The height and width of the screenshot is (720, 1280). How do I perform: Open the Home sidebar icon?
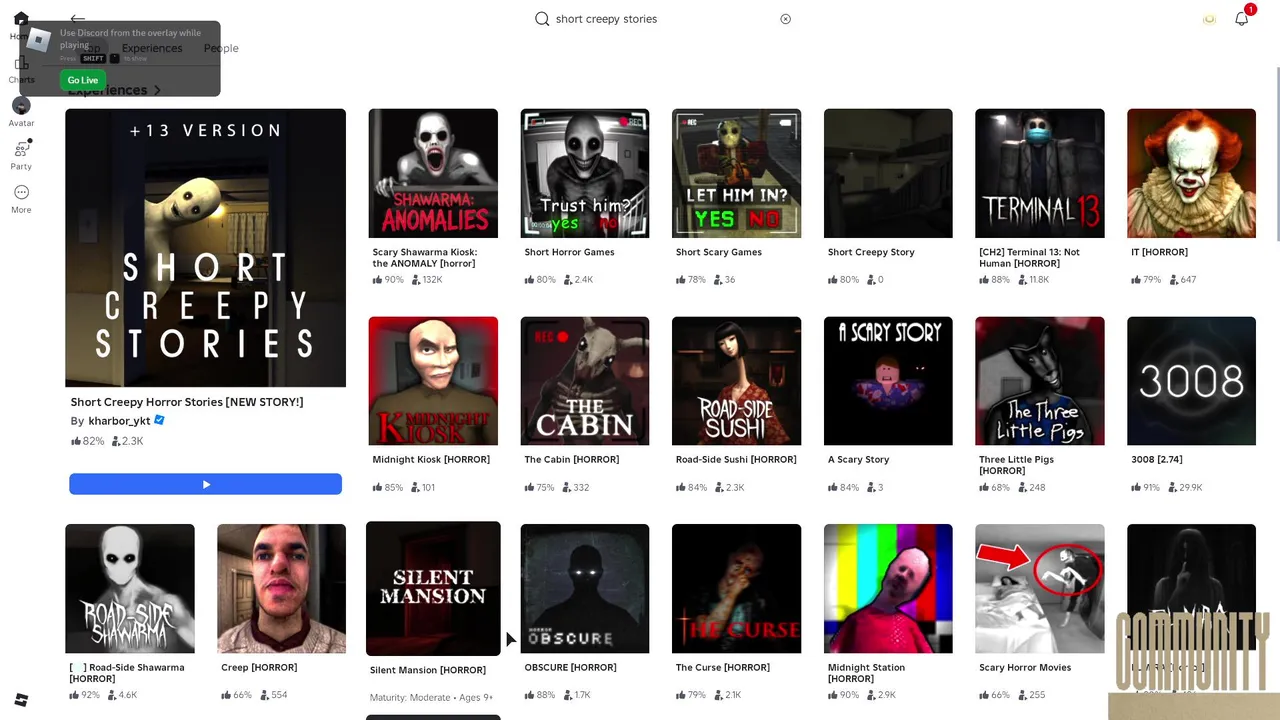20,19
